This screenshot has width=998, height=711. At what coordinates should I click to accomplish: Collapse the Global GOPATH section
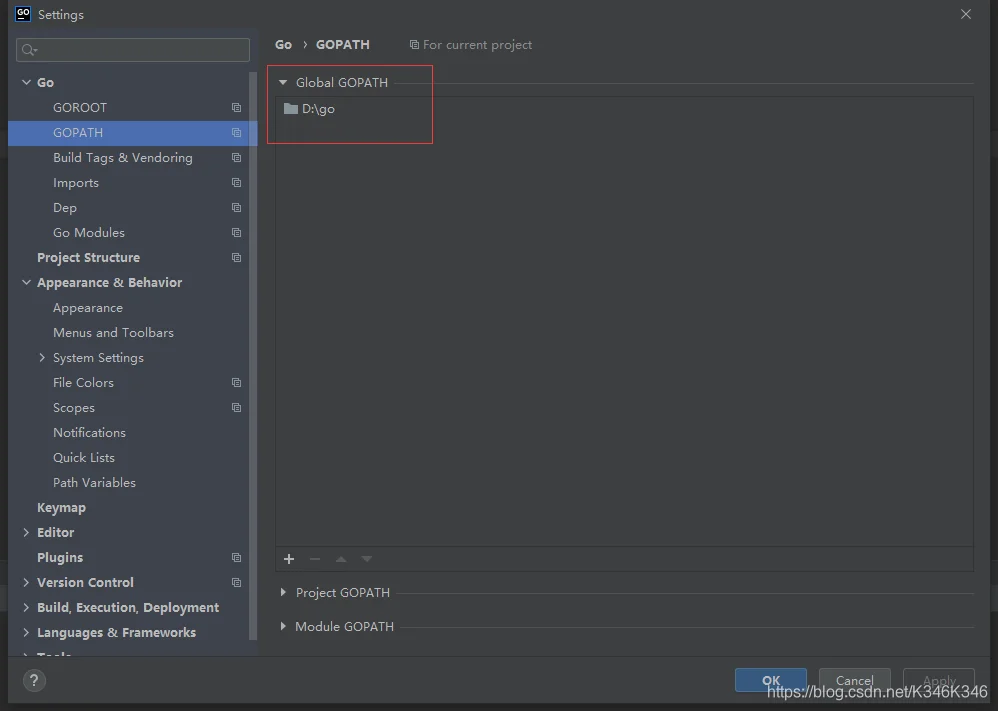pos(283,83)
